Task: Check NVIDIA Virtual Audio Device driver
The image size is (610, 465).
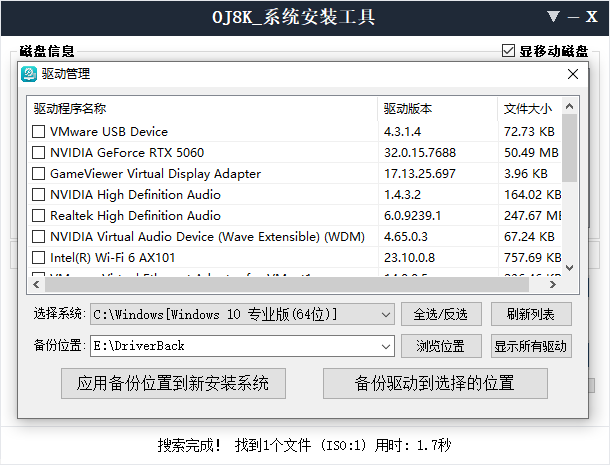Action: pyautogui.click(x=38, y=237)
